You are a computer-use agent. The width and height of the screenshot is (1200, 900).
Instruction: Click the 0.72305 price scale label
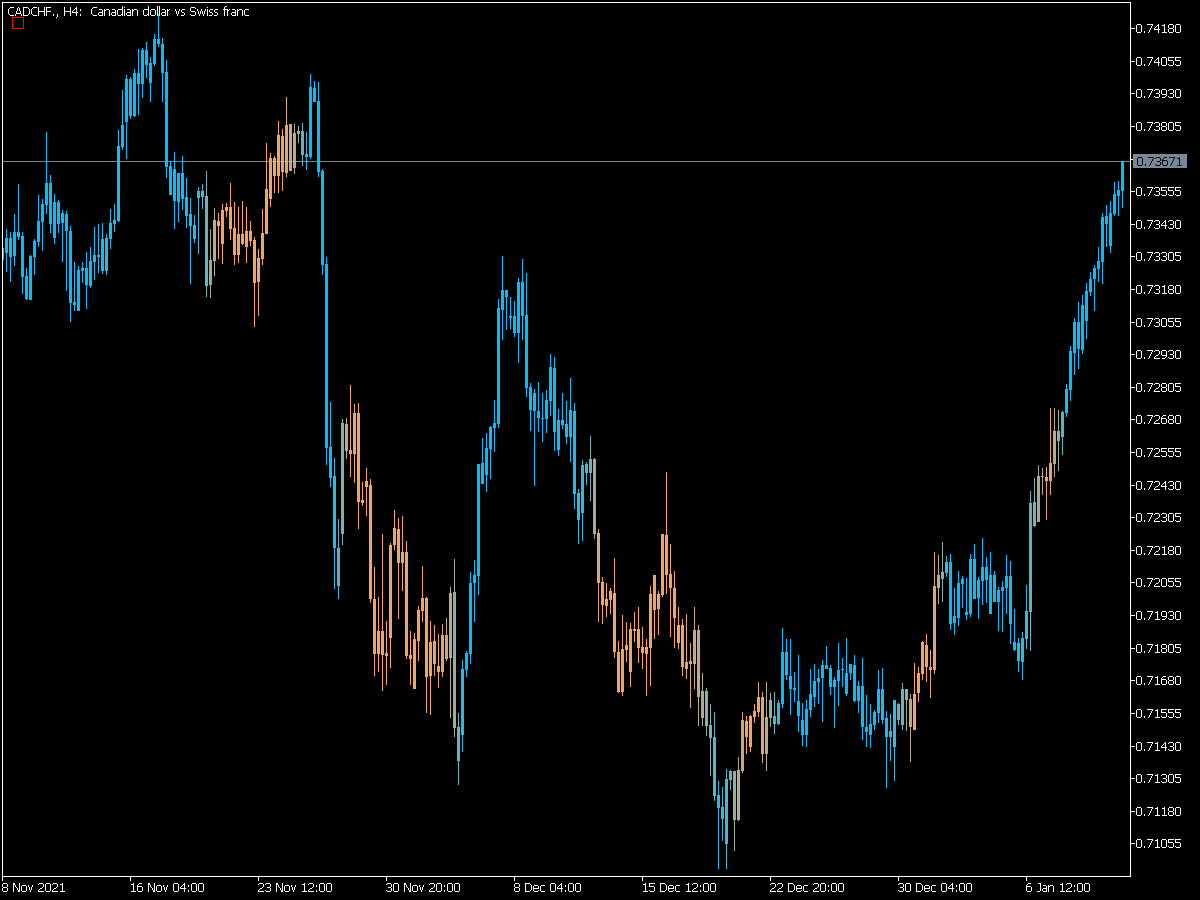1159,518
